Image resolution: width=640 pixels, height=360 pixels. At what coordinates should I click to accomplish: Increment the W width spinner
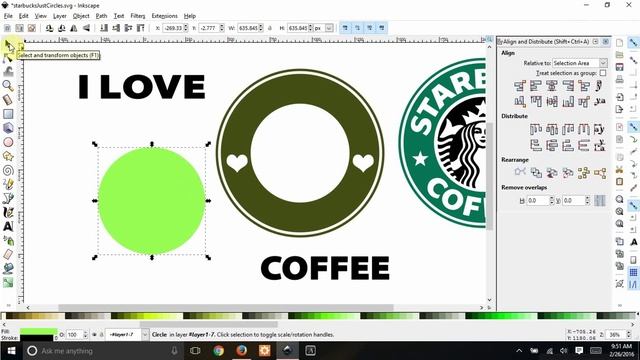(x=261, y=26)
